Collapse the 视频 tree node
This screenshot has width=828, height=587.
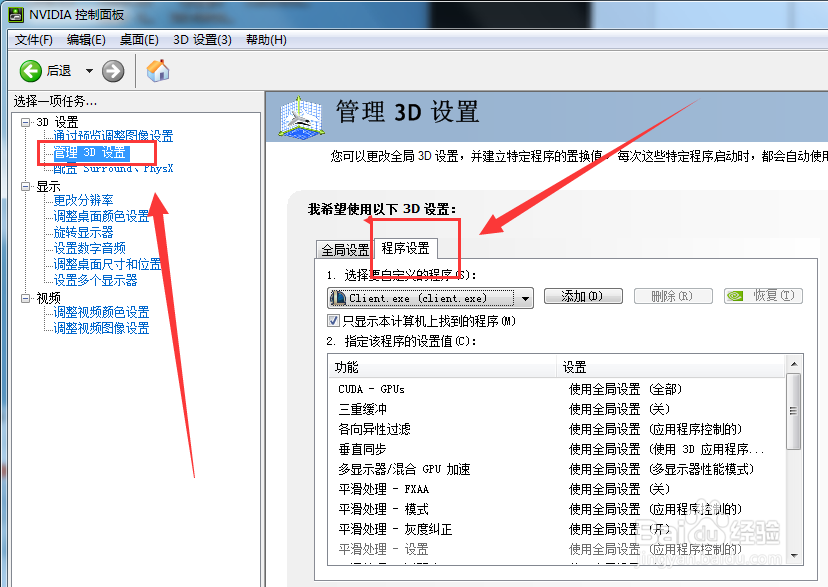[x=25, y=298]
